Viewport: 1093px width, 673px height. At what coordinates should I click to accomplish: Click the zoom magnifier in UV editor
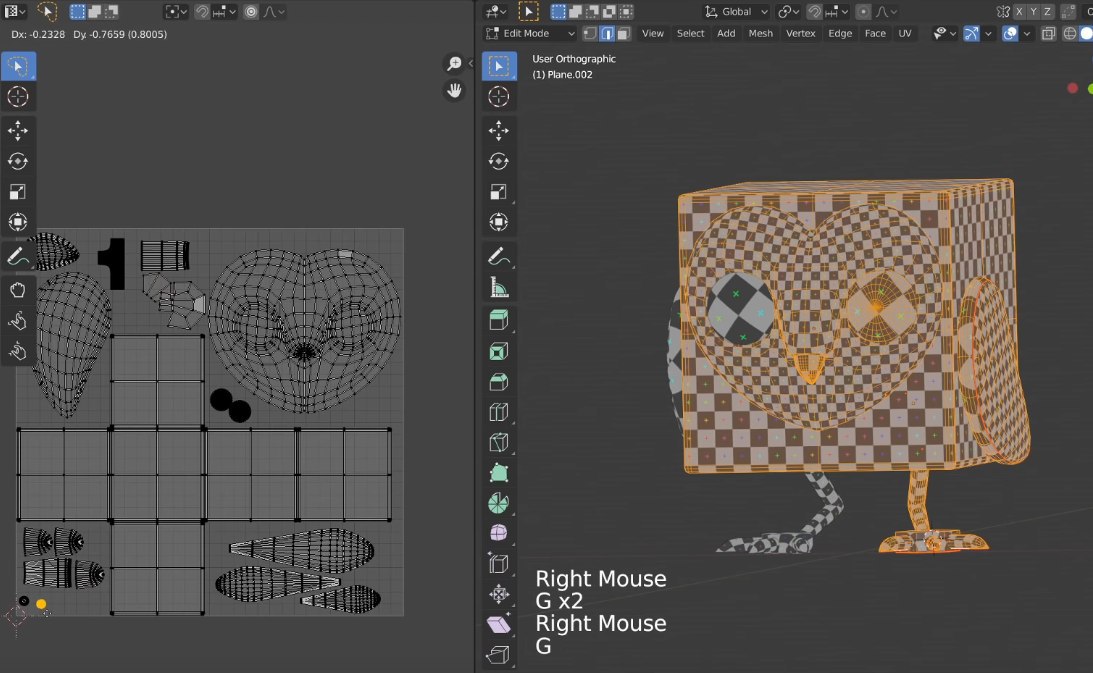[455, 64]
